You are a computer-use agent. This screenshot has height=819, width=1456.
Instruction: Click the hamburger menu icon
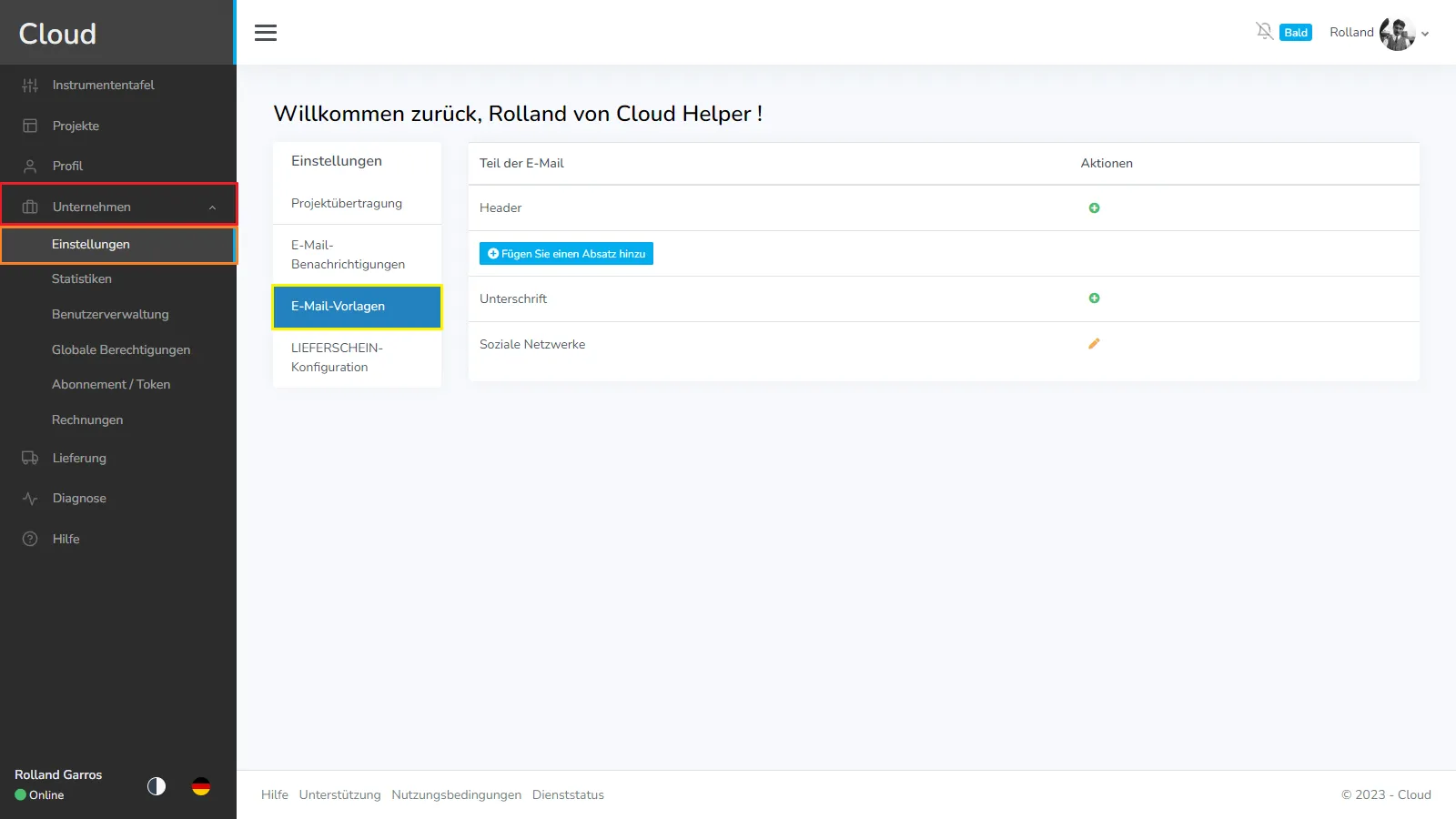click(266, 33)
